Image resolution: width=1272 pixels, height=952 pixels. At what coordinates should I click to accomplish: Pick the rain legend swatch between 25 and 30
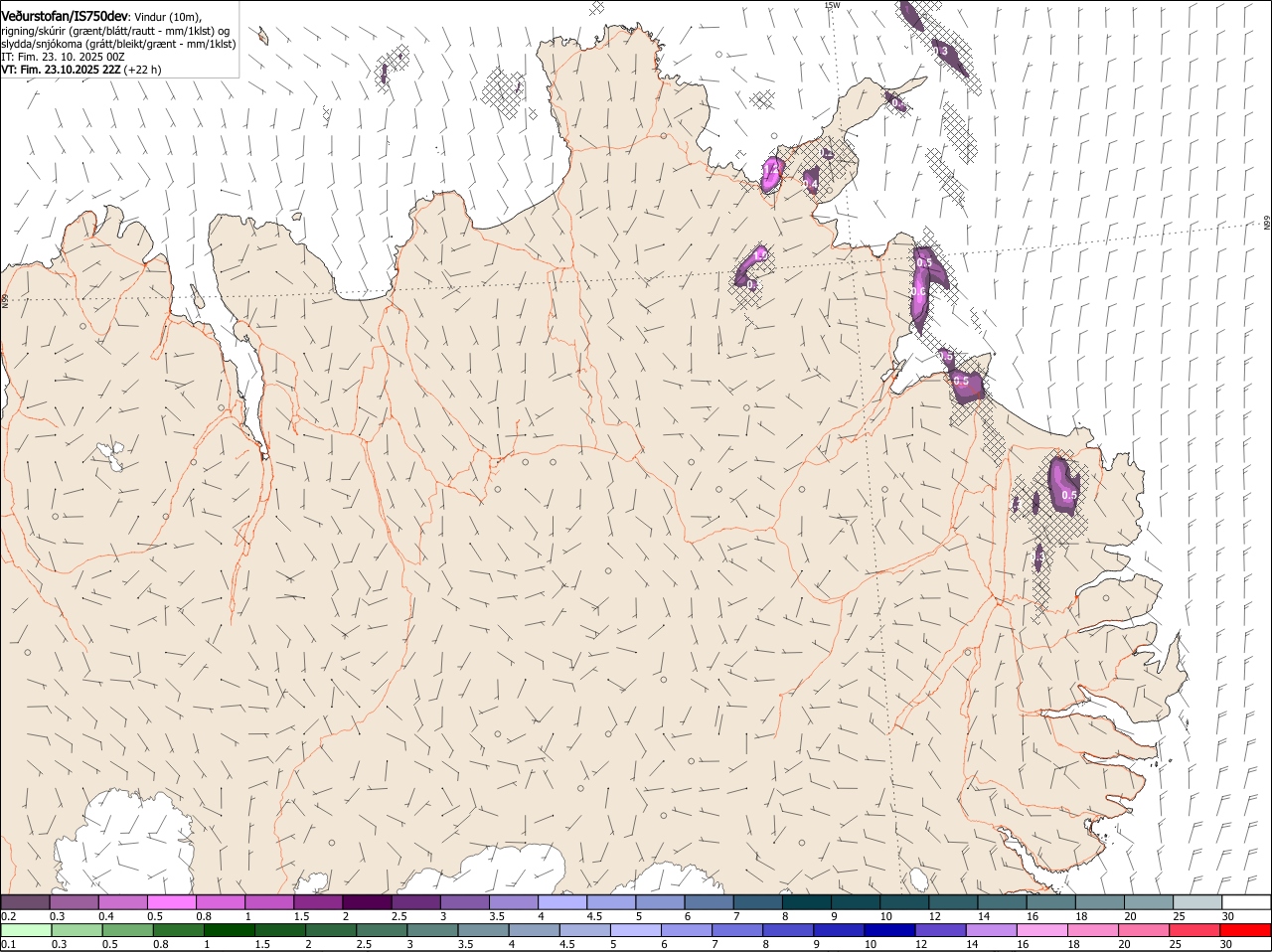click(1195, 930)
